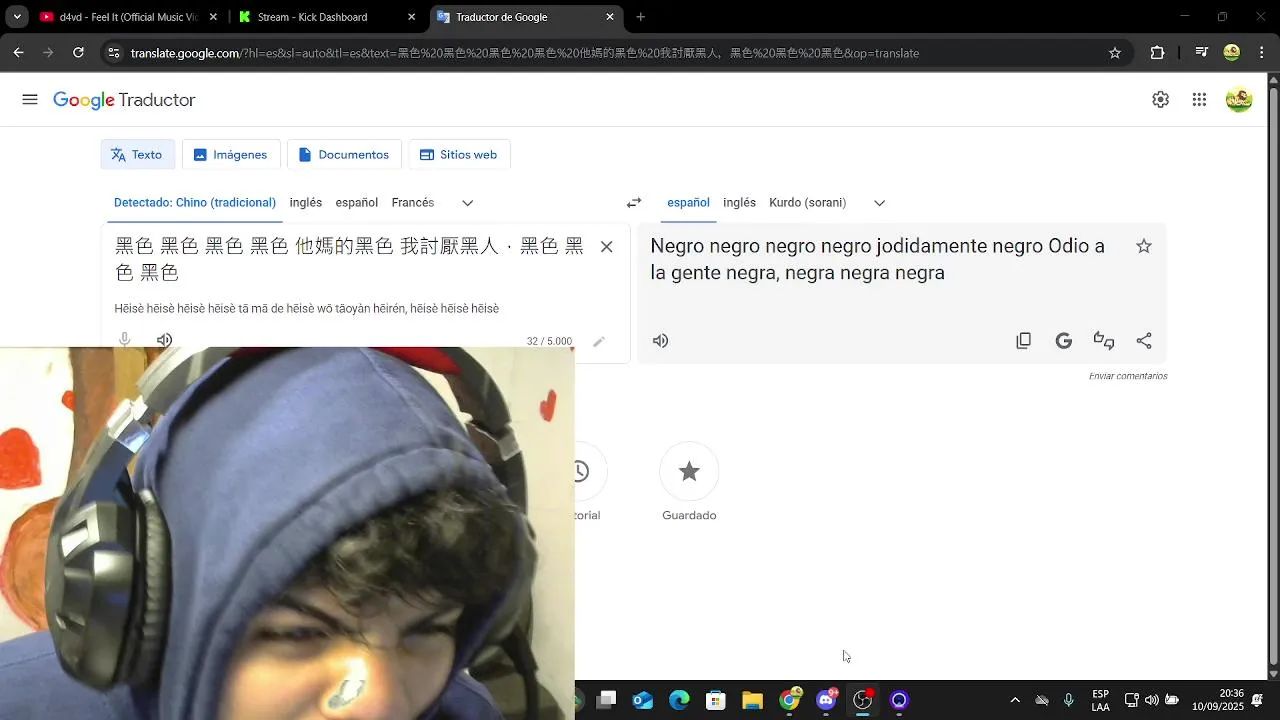Open the Chrome three-dot menu
Screen dimensions: 1280x720
coord(1262,53)
